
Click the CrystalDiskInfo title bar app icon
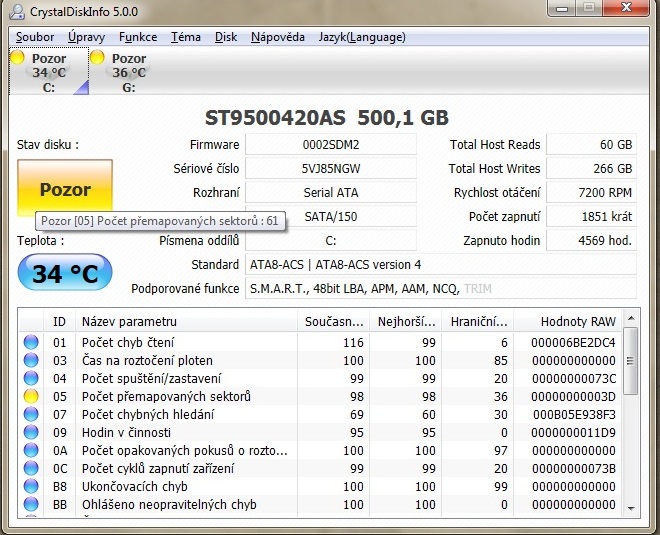tap(18, 11)
